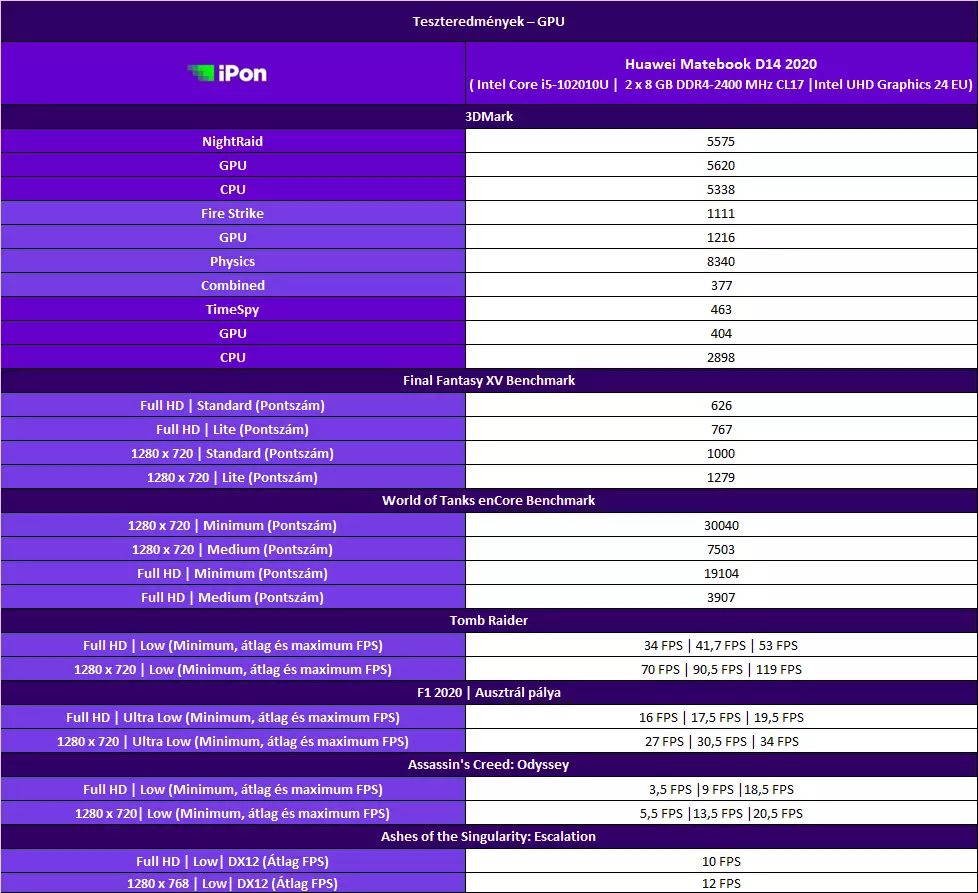Image resolution: width=978 pixels, height=893 pixels.
Task: Select the score 19104
Action: (721, 574)
